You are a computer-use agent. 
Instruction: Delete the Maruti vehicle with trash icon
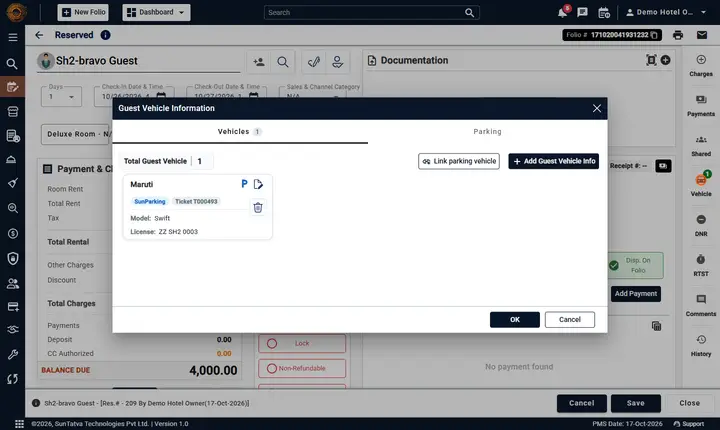[x=258, y=207]
